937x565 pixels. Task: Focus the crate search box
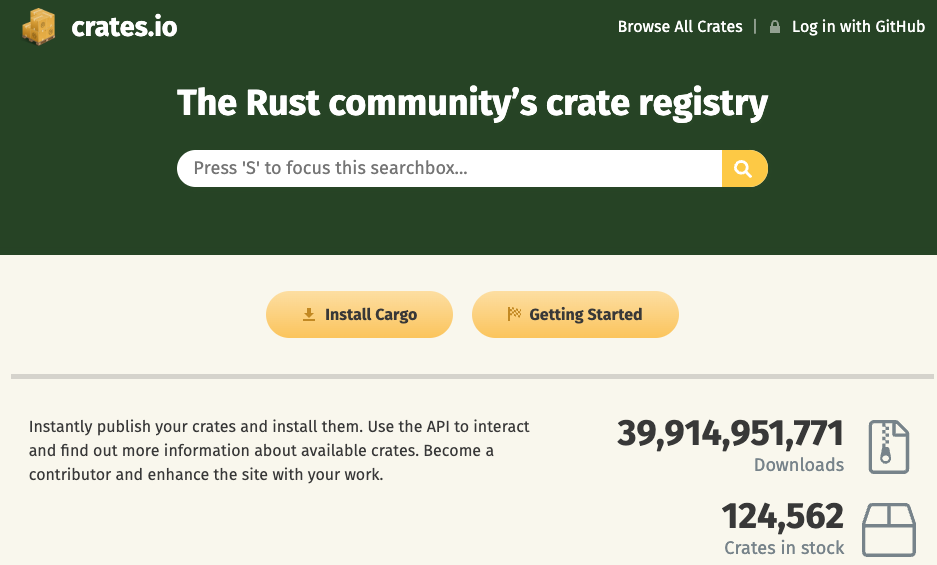(449, 169)
